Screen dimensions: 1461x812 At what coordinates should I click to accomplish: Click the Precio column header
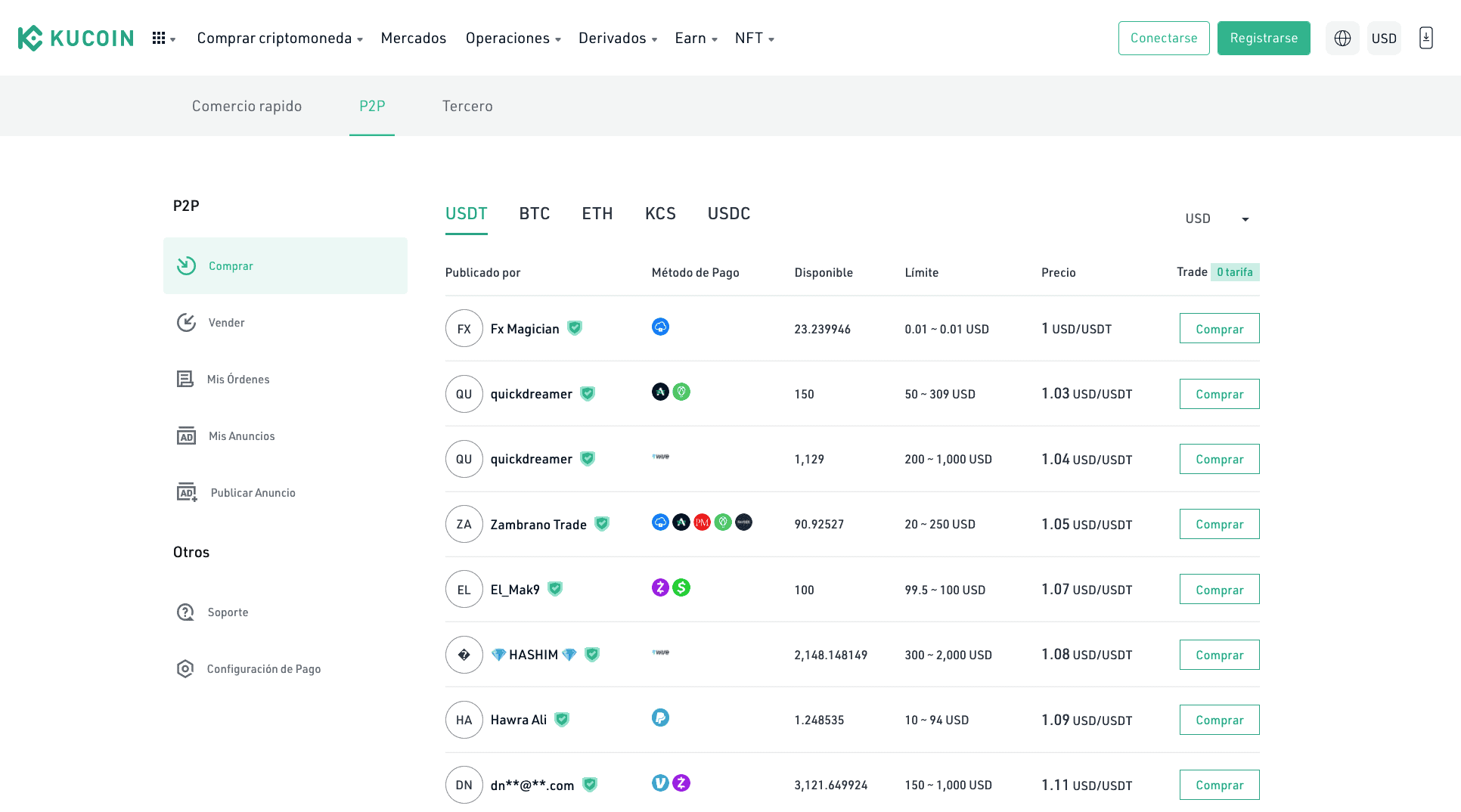(x=1059, y=272)
